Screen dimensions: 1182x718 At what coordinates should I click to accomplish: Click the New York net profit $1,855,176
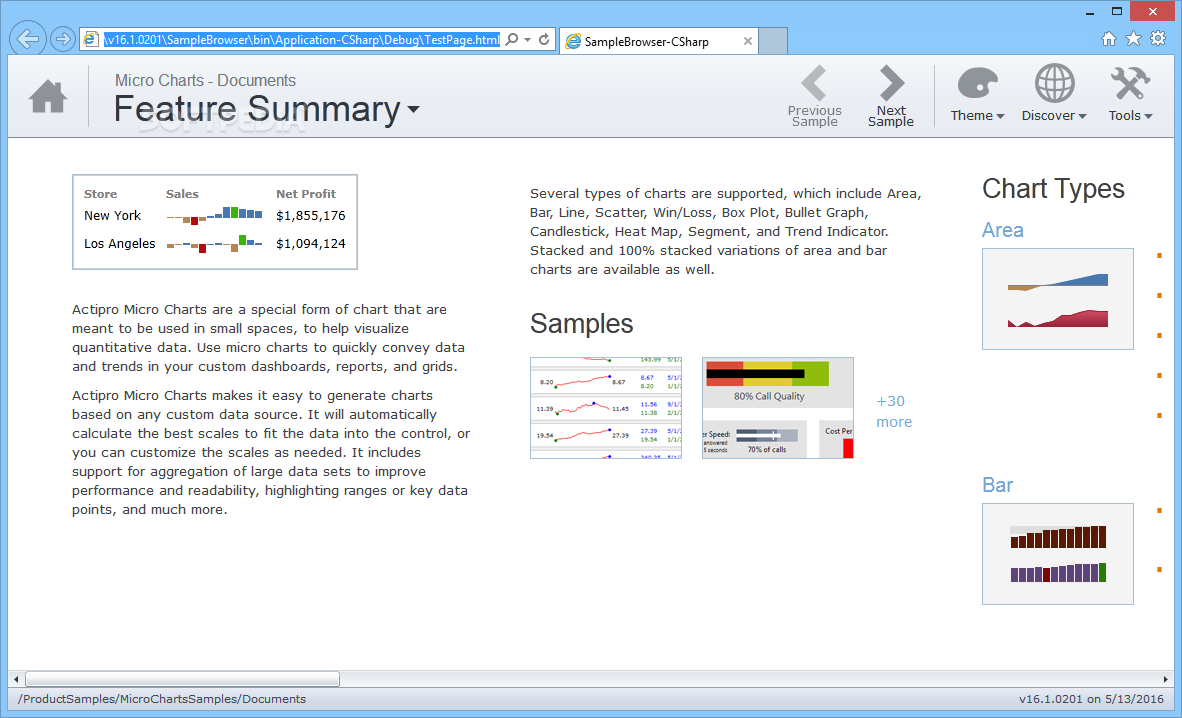pos(311,216)
